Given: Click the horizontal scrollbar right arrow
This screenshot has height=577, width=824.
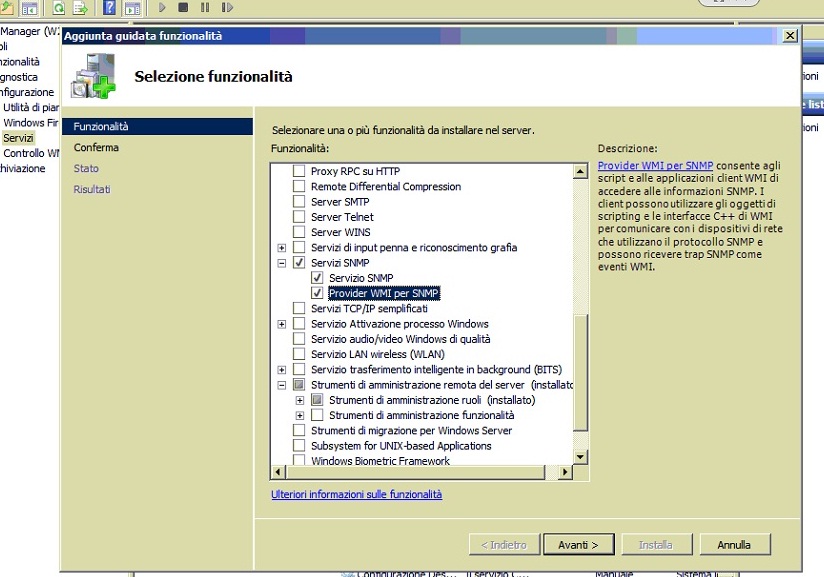Looking at the screenshot, I should [x=565, y=472].
